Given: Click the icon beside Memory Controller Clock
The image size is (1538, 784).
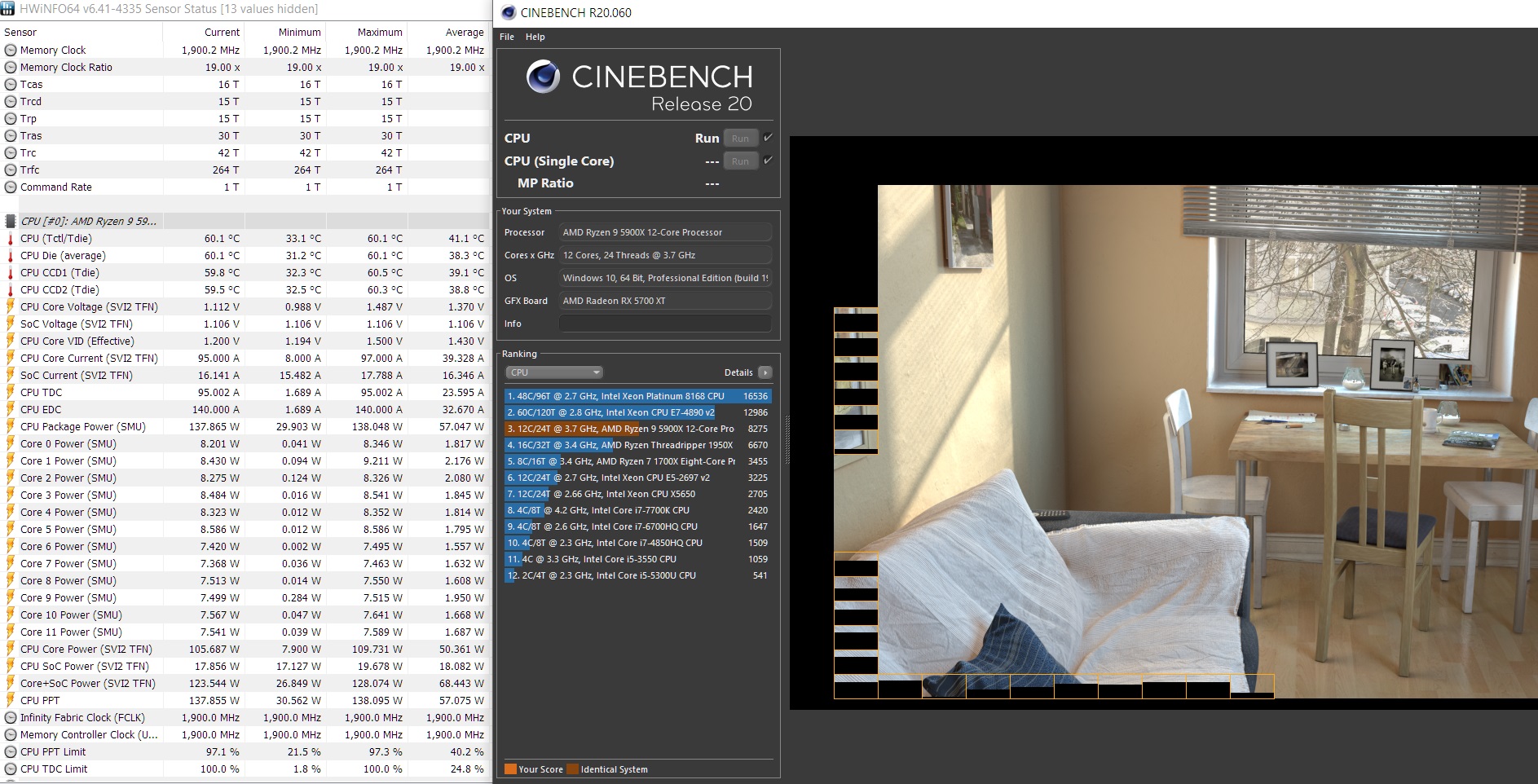Looking at the screenshot, I should 11,735.
